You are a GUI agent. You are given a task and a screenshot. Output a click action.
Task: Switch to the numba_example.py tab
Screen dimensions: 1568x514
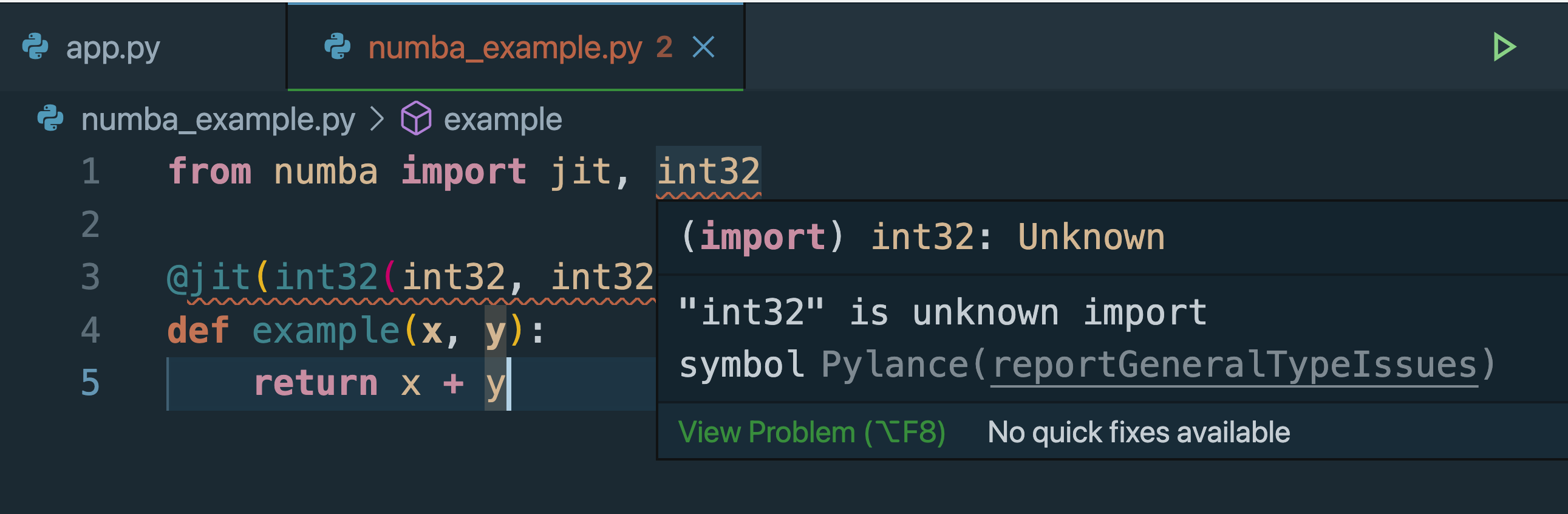(x=505, y=49)
